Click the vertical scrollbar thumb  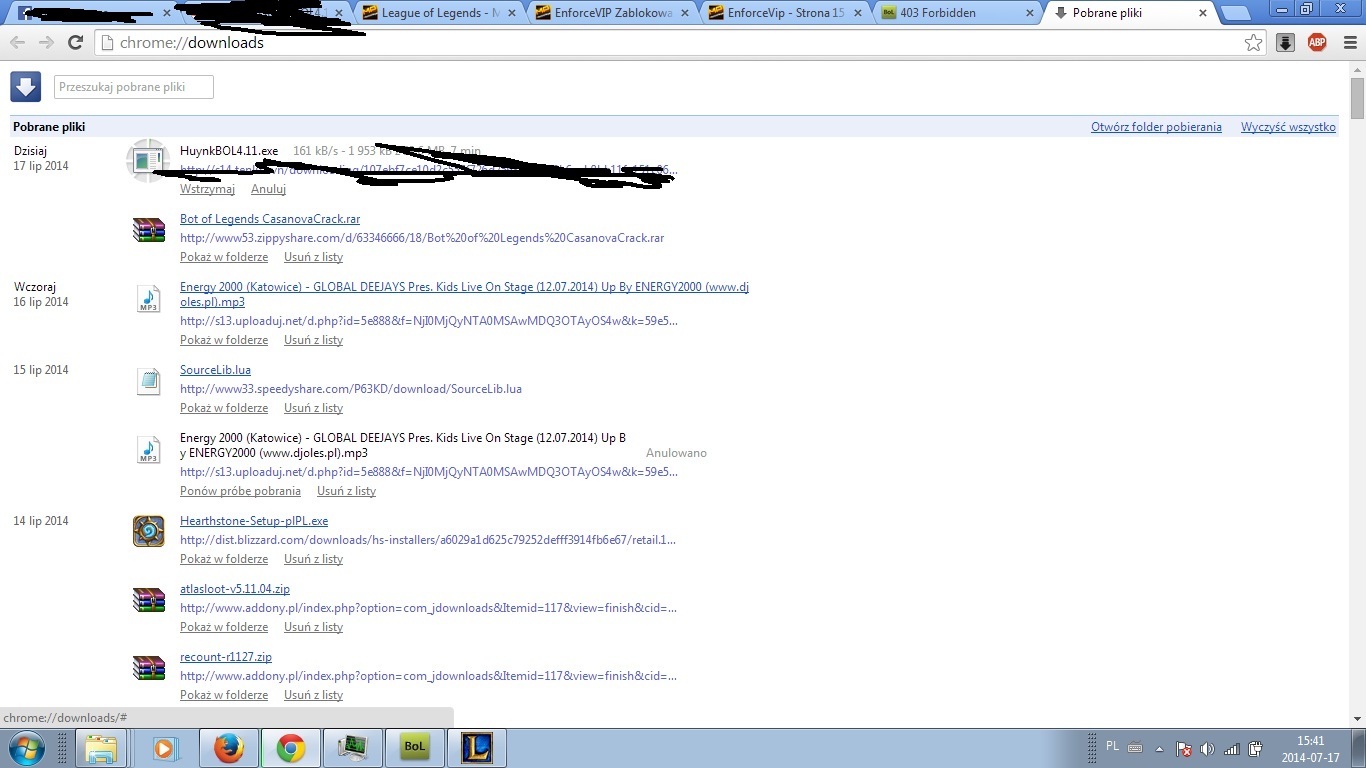point(1357,98)
